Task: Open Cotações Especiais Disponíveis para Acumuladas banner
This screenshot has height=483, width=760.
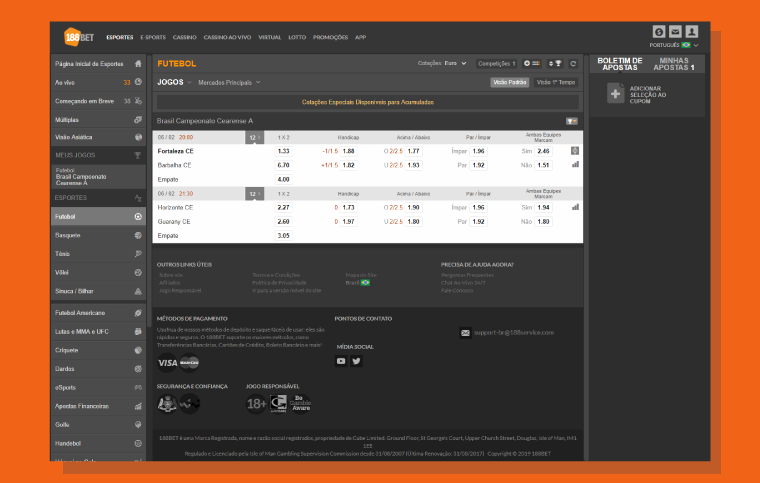Action: click(367, 102)
